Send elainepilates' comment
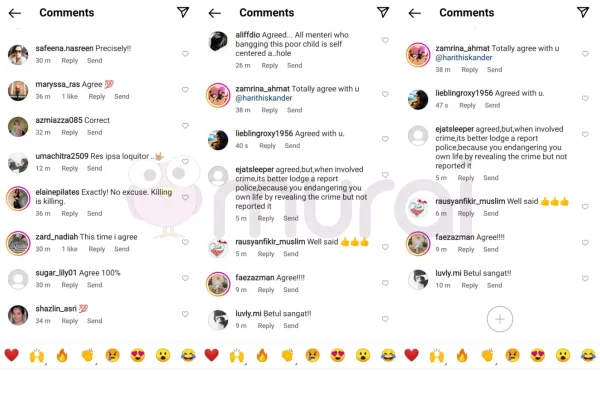The width and height of the screenshot is (600, 400). [x=95, y=213]
